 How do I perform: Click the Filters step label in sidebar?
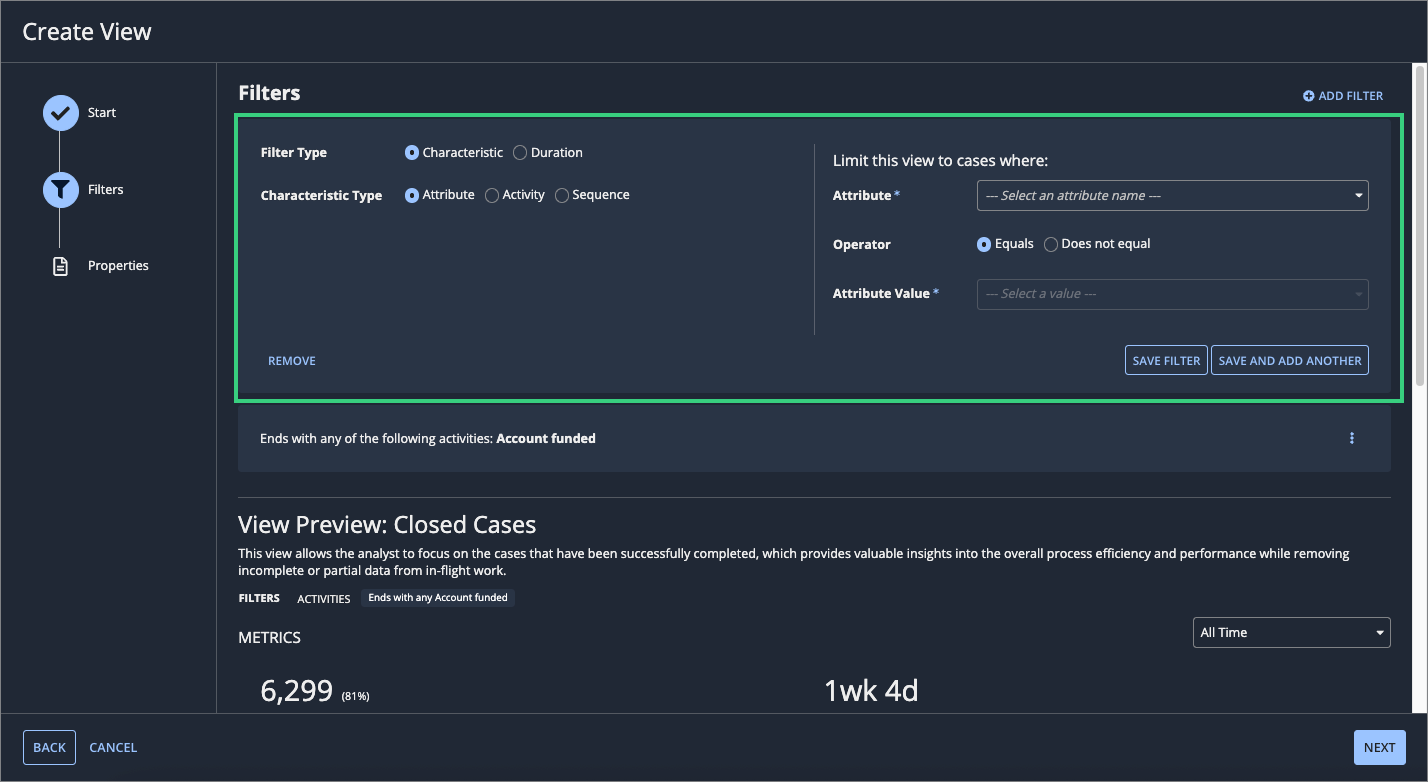pyautogui.click(x=105, y=189)
